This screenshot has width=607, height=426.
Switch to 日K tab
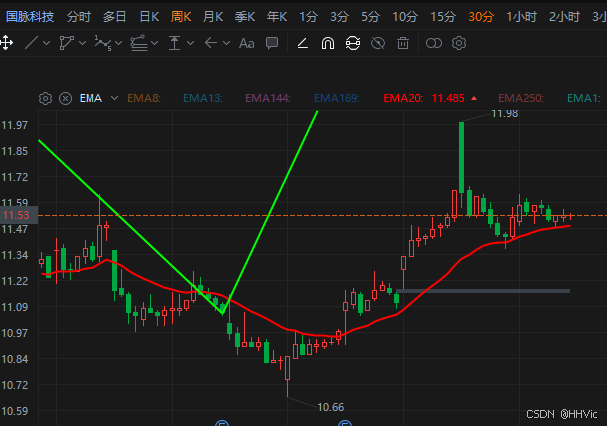coord(149,17)
